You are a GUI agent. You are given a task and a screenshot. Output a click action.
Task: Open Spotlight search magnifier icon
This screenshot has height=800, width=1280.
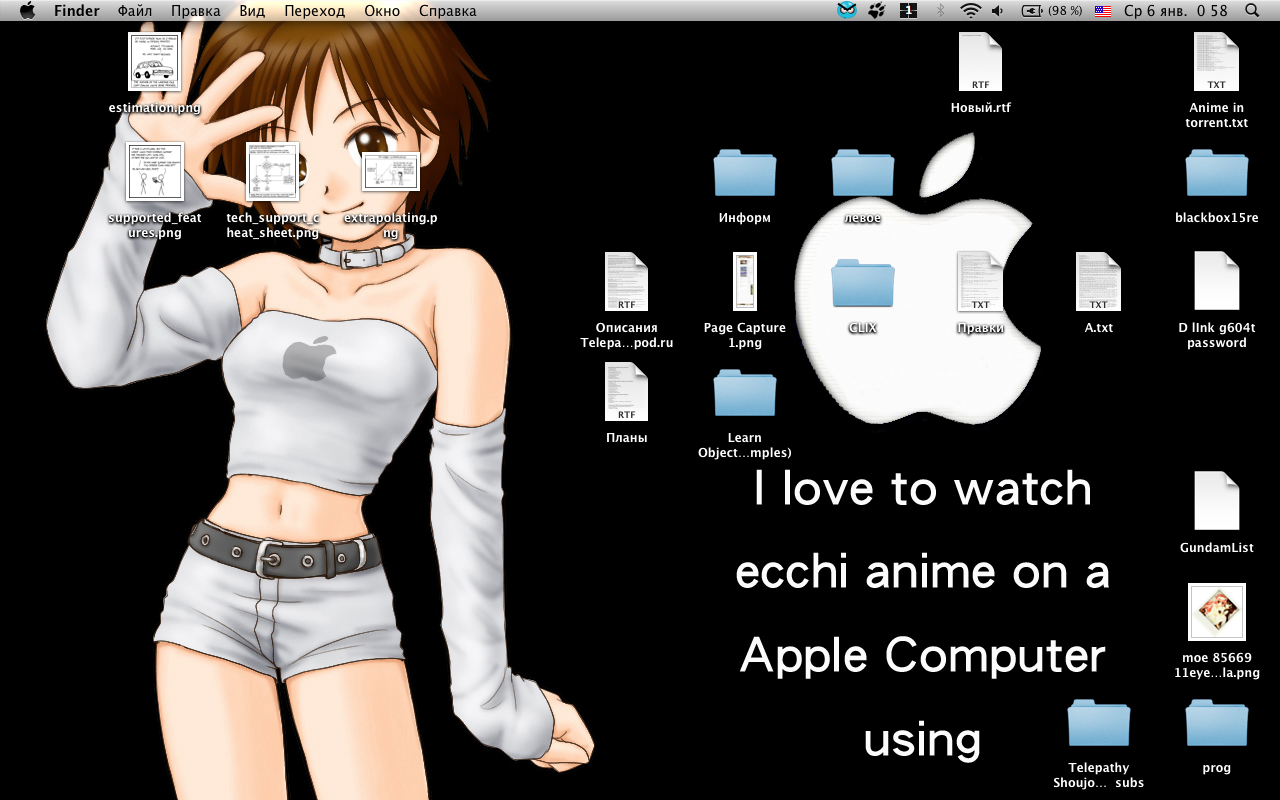pos(1252,11)
